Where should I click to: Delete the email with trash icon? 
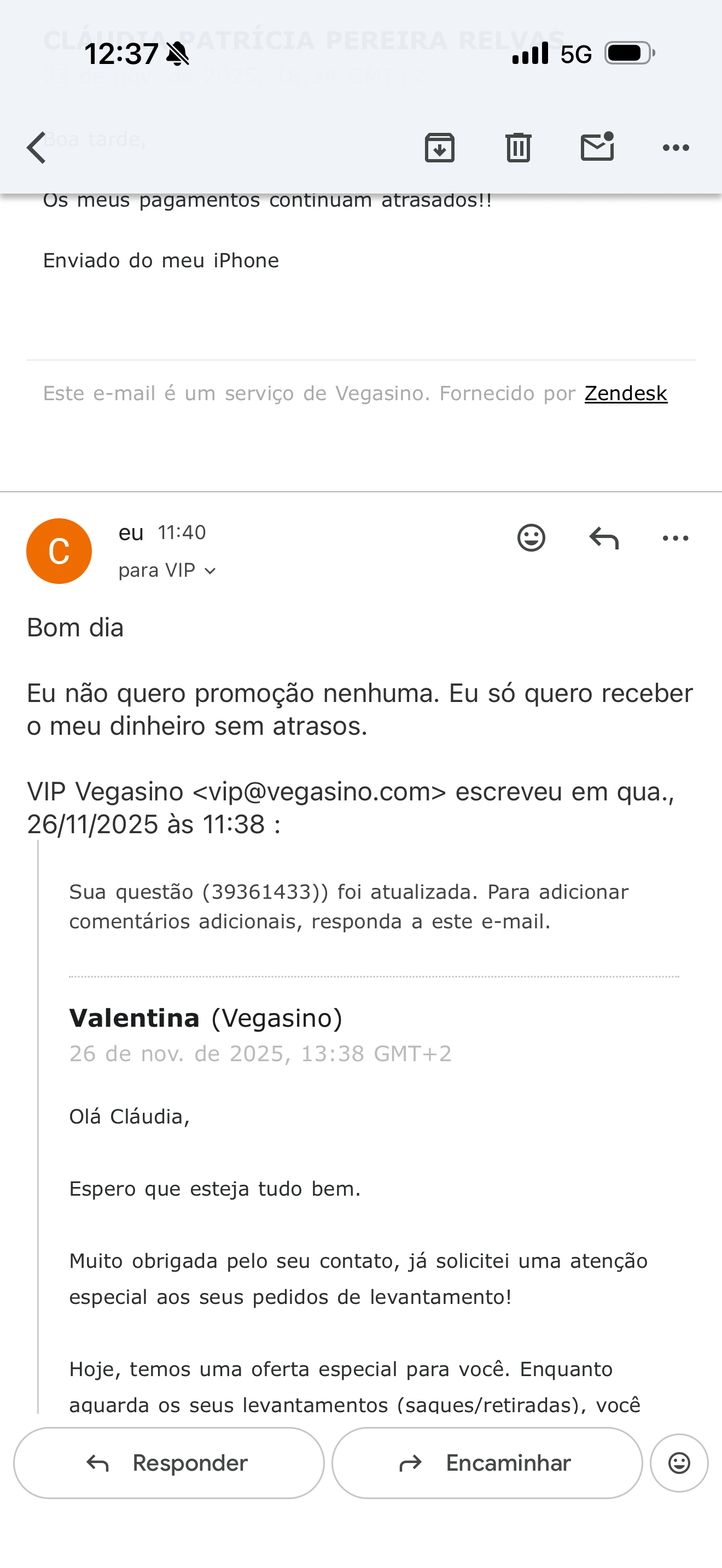coord(518,148)
